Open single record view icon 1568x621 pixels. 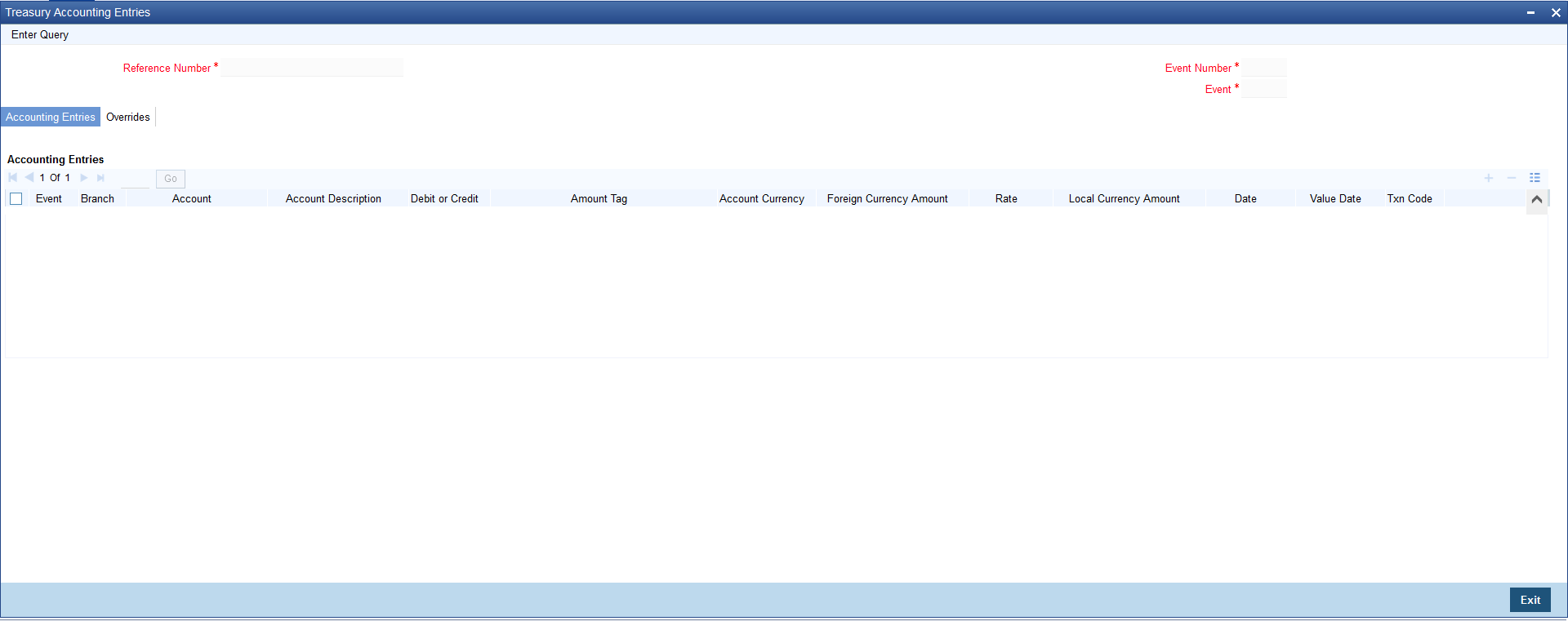point(1535,178)
